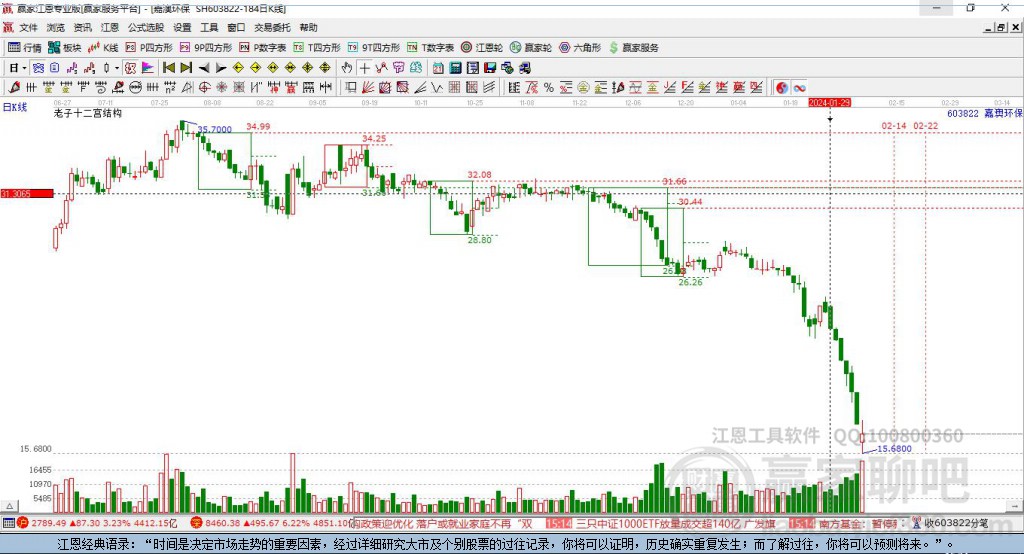
Task: Select the hand pan tool
Action: coord(347,68)
